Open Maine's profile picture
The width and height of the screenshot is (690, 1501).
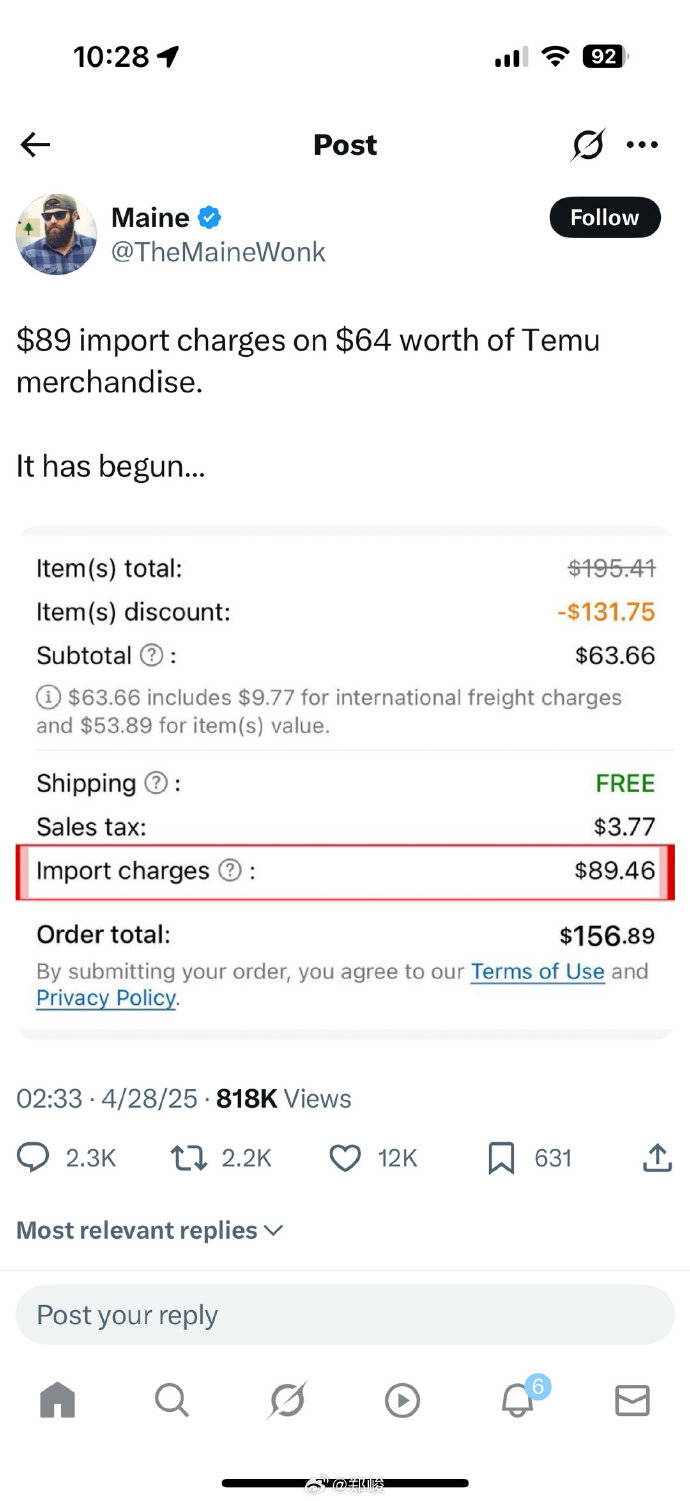pos(56,234)
